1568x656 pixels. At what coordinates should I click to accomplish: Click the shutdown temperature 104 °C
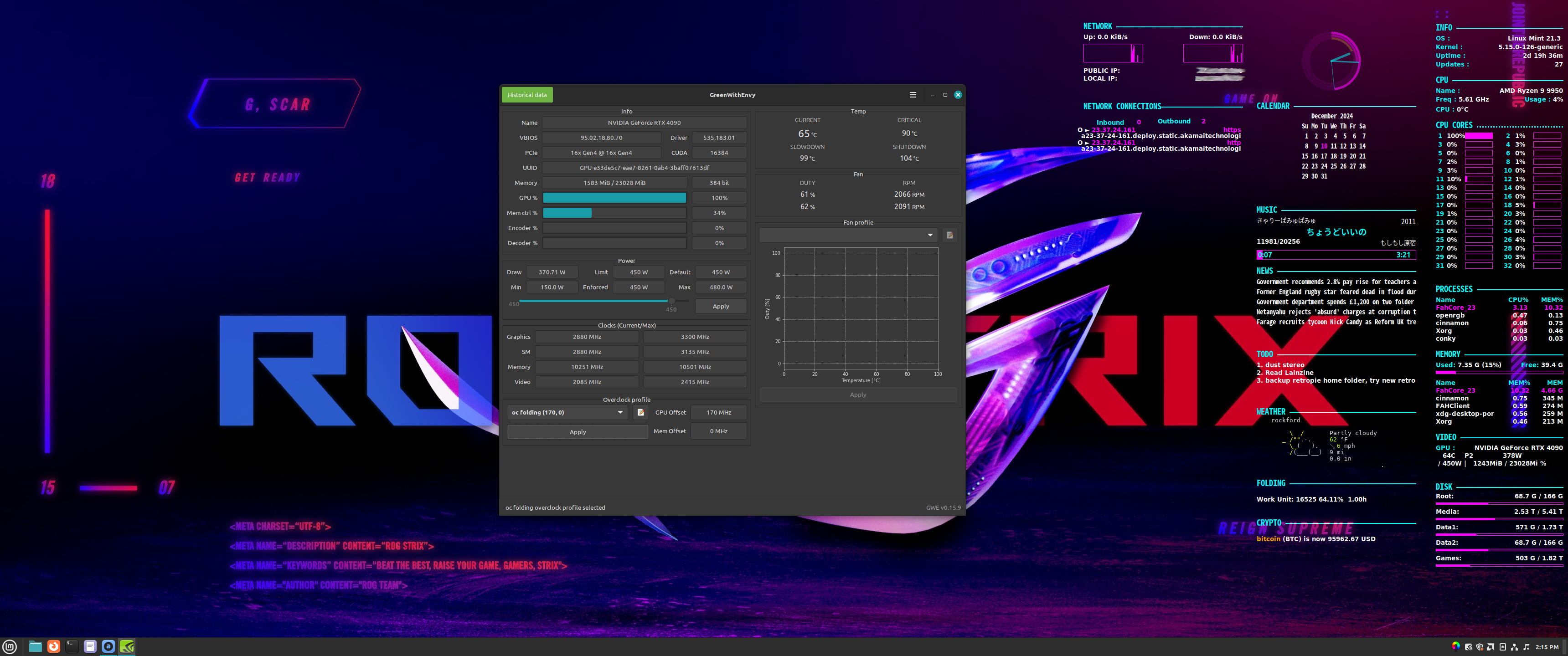coord(909,158)
